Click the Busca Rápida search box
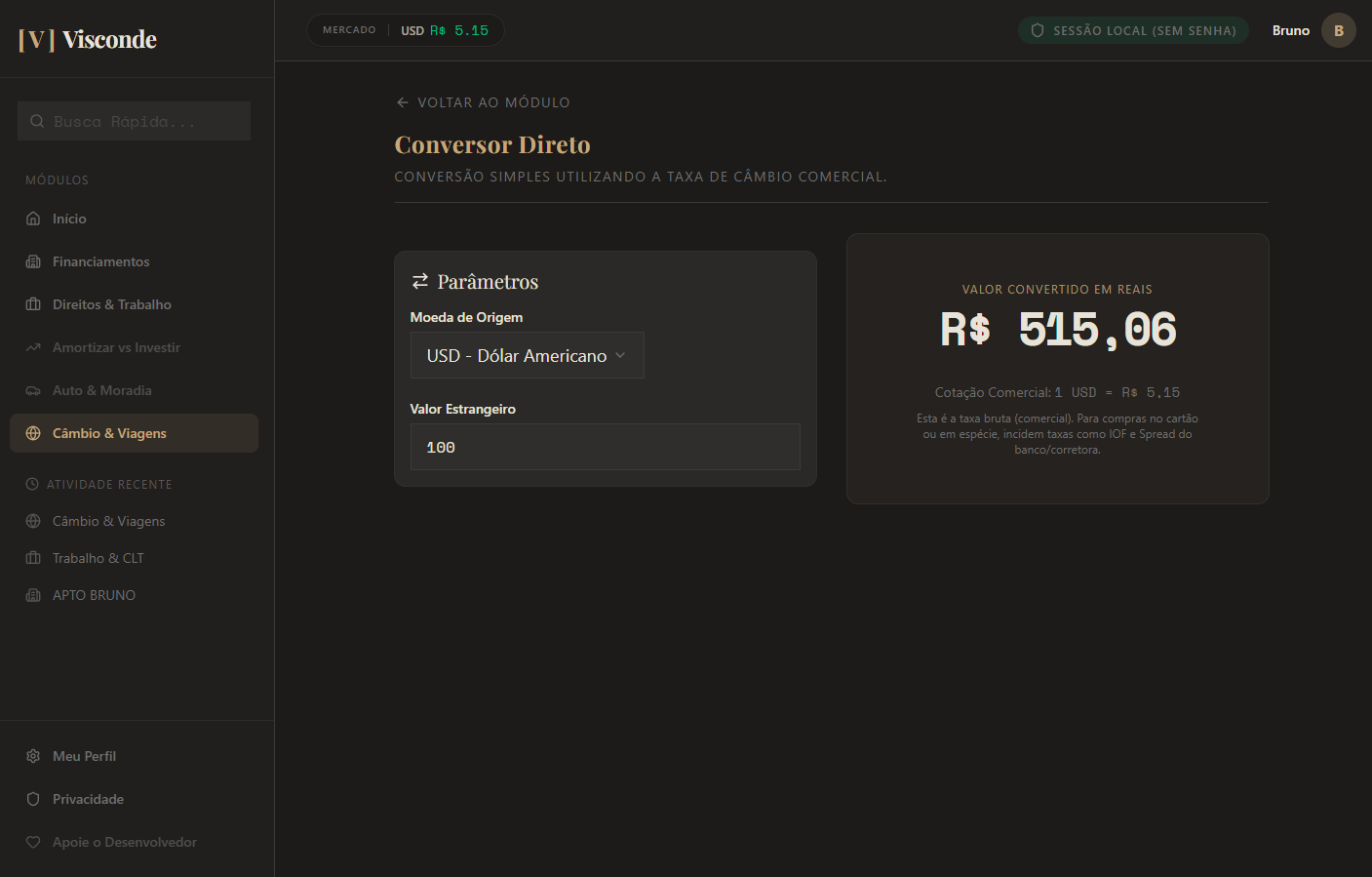The height and width of the screenshot is (877, 1372). pyautogui.click(x=134, y=121)
